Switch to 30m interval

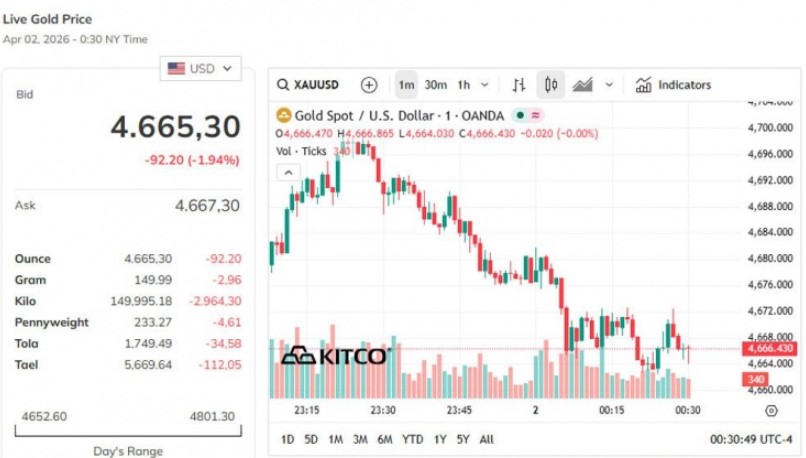pos(435,85)
